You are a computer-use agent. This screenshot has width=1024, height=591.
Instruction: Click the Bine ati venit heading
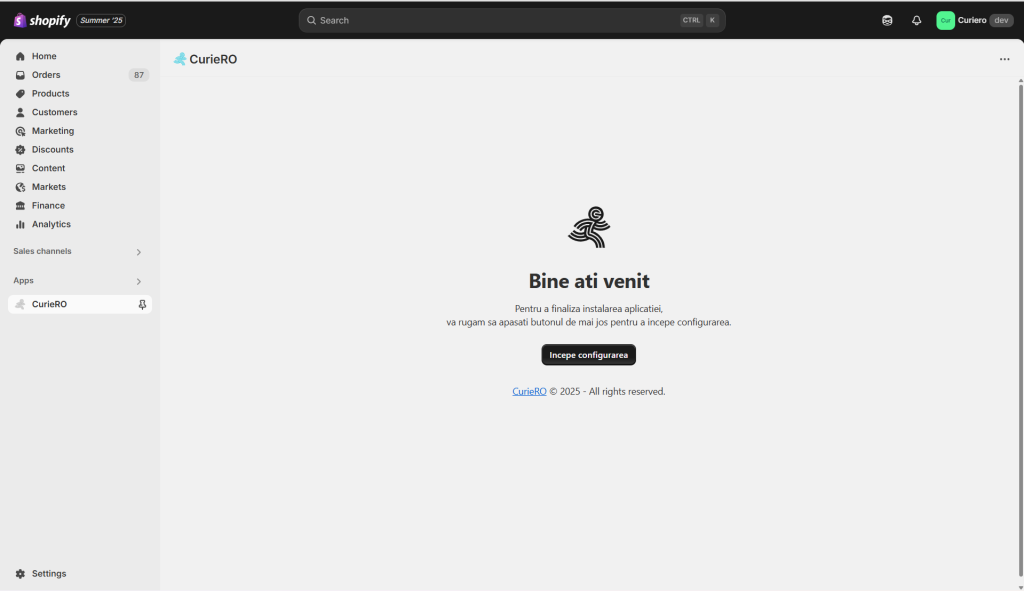click(589, 281)
